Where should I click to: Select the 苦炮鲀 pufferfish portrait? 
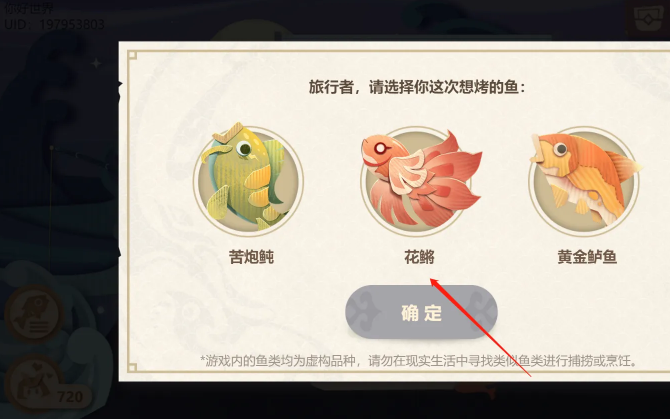pos(248,179)
